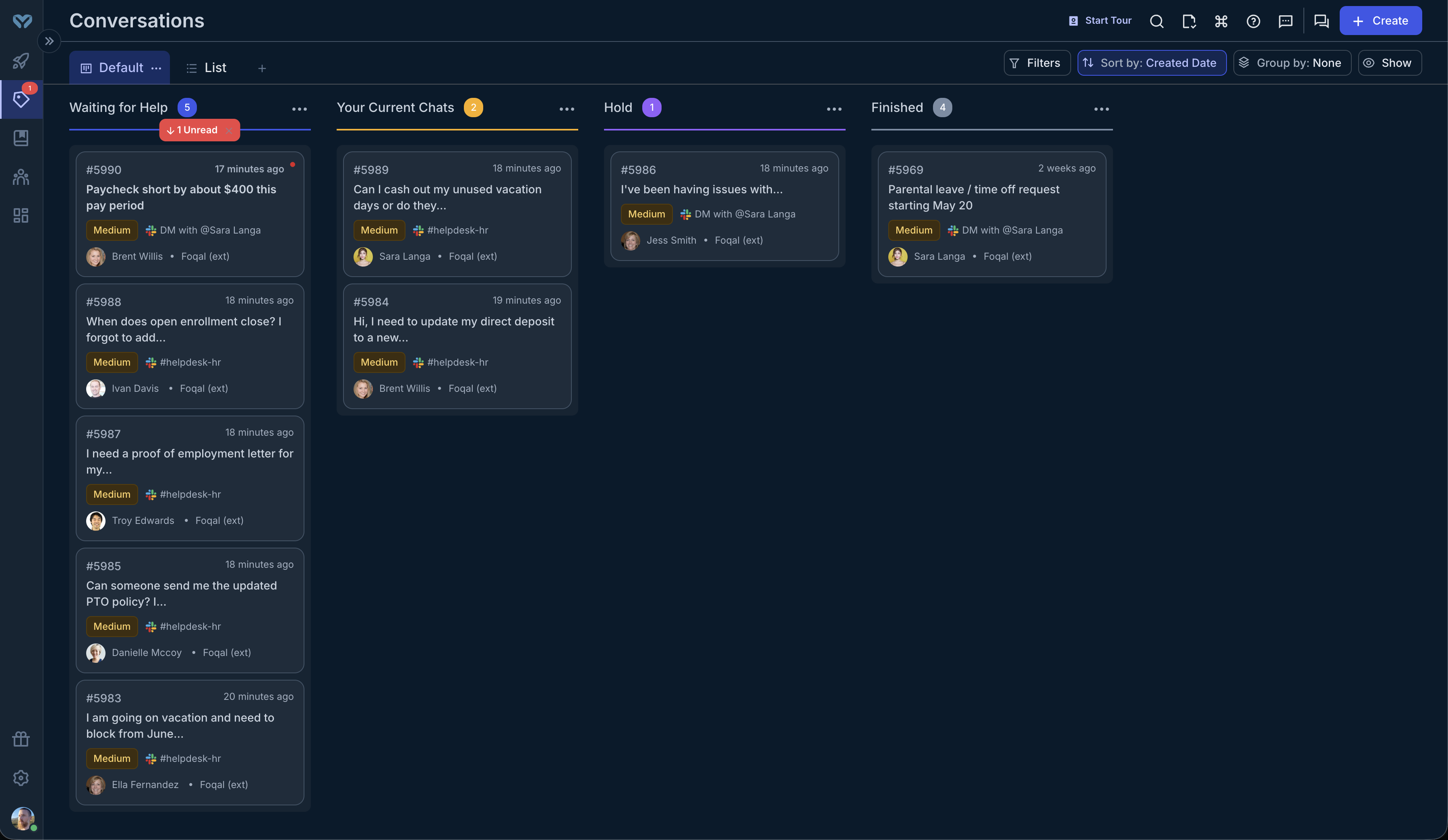Click the search magnifier icon
Viewport: 1448px width, 840px height.
[1157, 21]
